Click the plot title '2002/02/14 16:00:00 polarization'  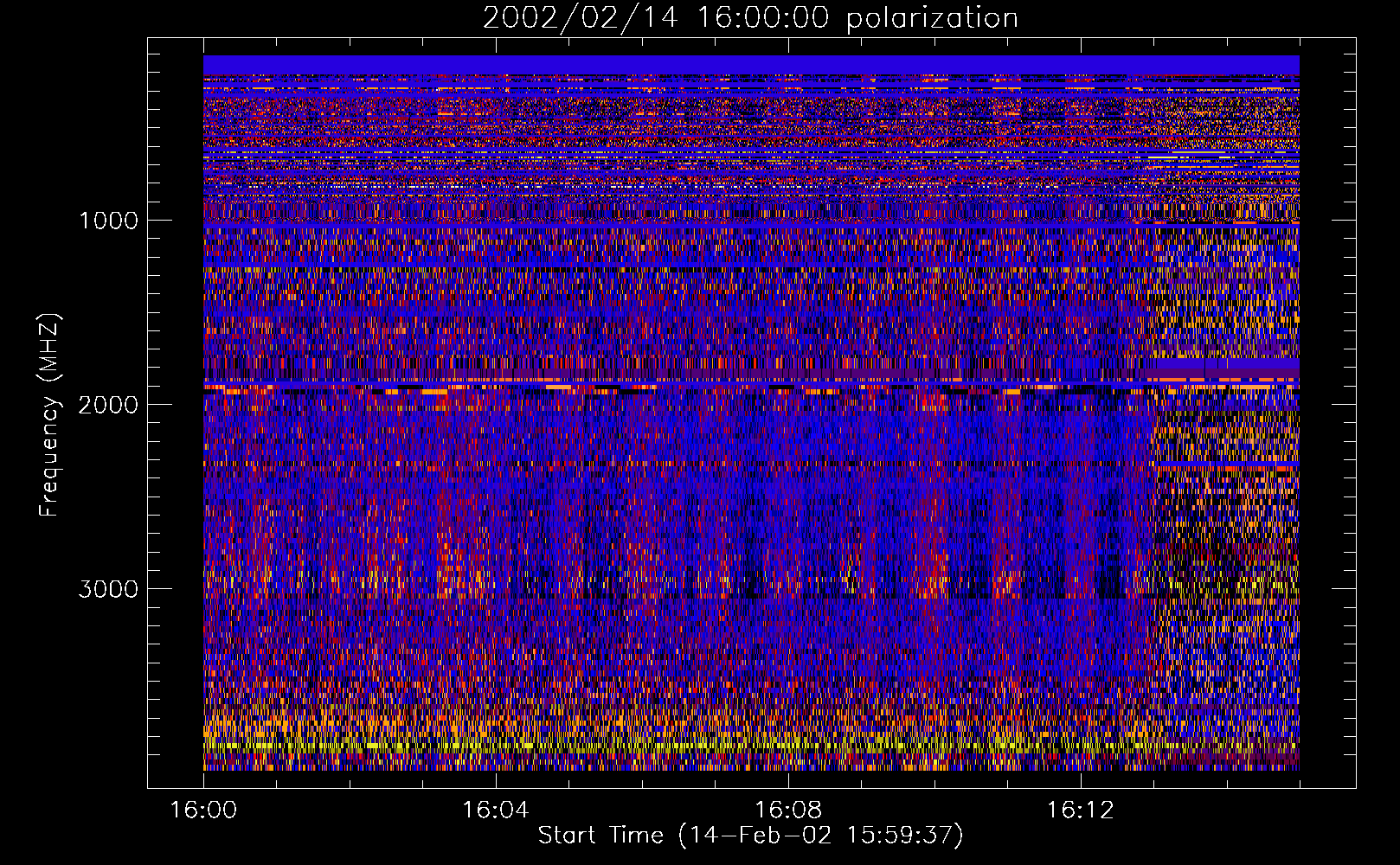pyautogui.click(x=750, y=18)
